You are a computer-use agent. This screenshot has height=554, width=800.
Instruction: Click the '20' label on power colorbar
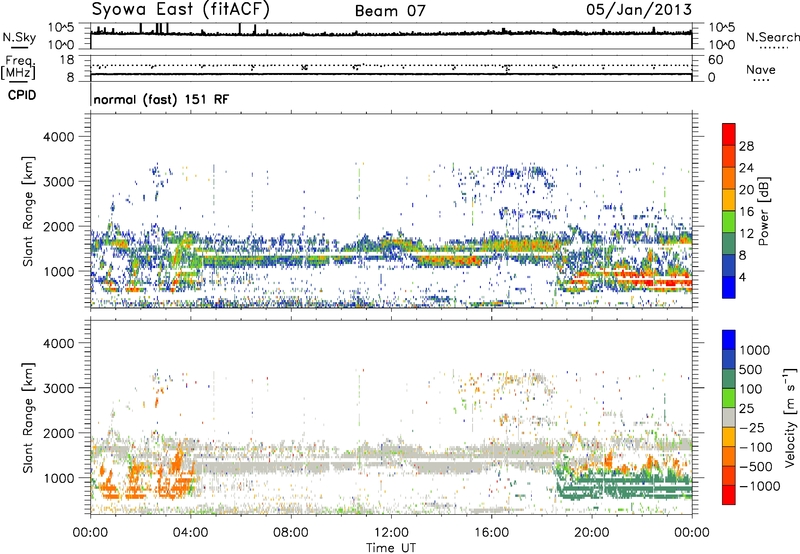[746, 190]
